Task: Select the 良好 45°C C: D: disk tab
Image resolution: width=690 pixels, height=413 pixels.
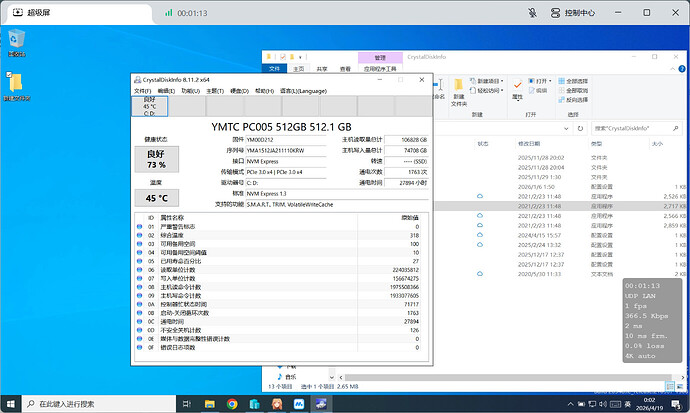Action: click(x=150, y=106)
